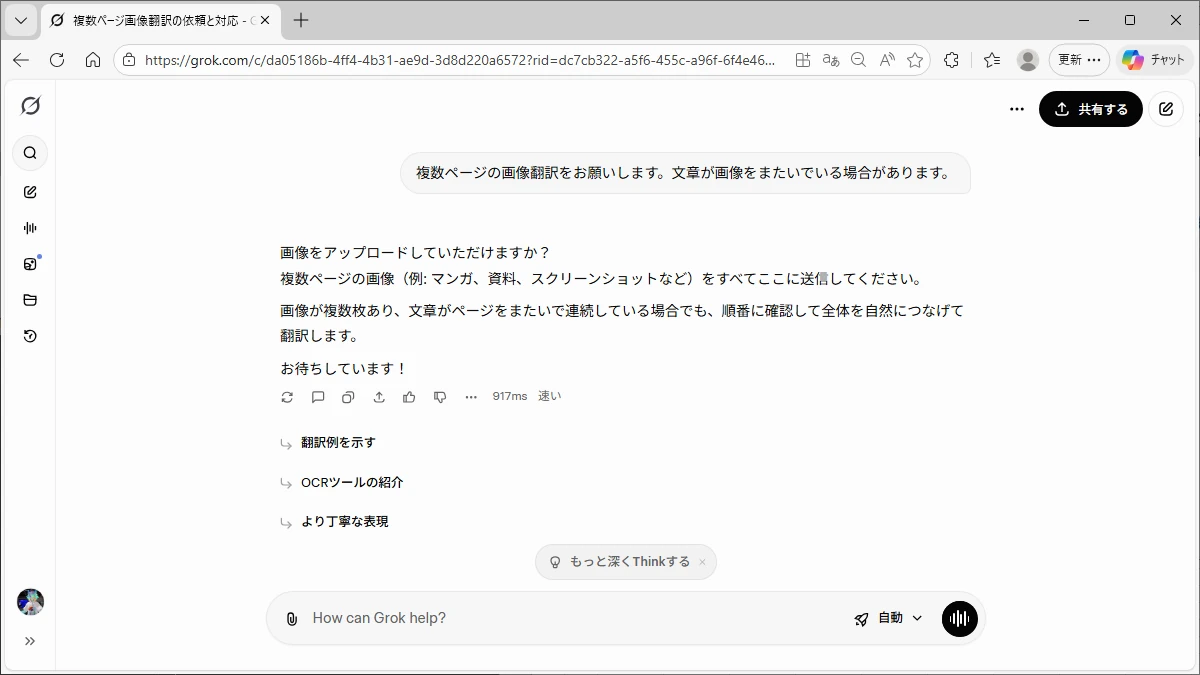Open the browser tab list dropdown

(x=20, y=20)
